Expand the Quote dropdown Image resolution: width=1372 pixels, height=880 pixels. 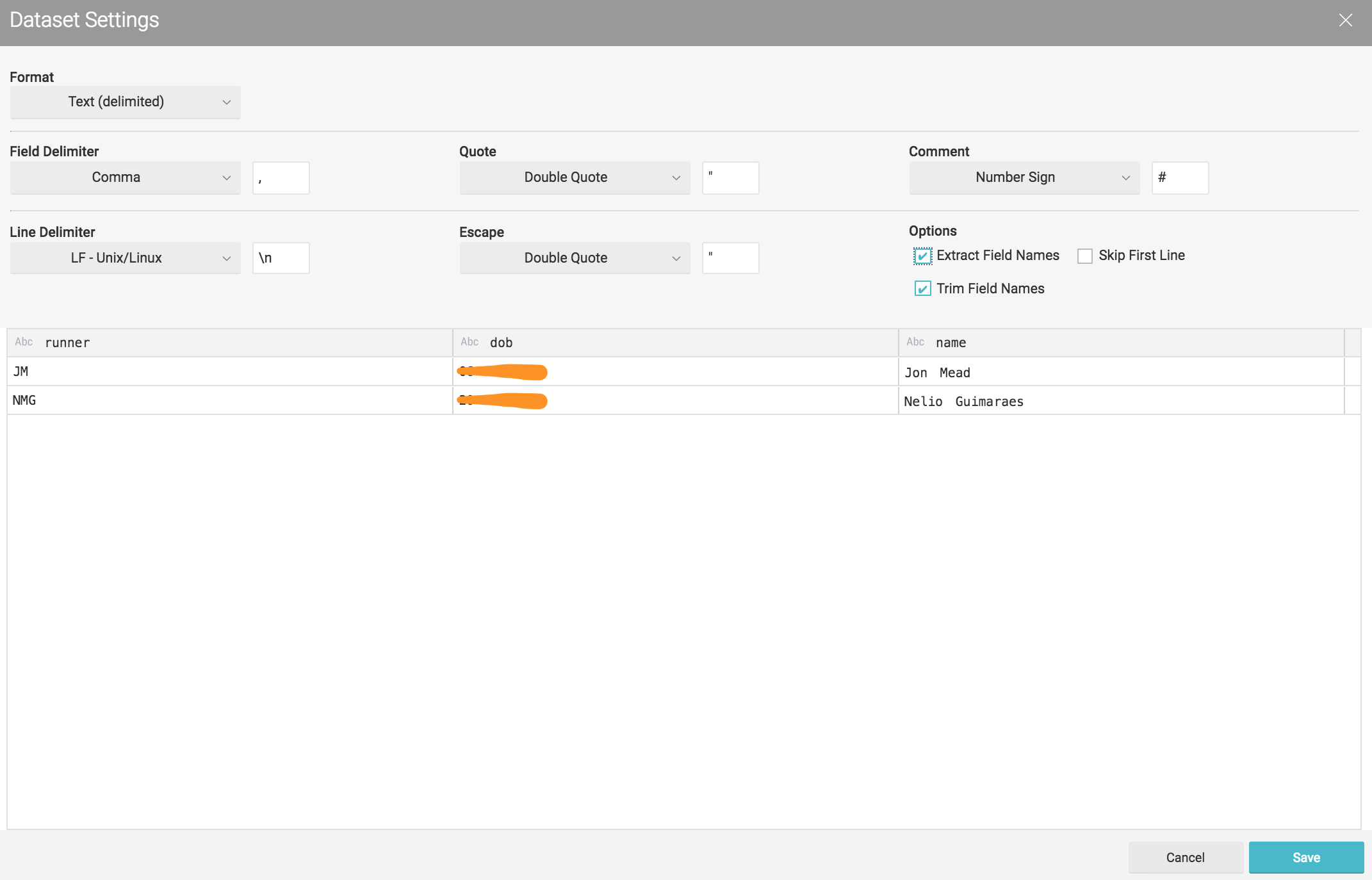point(575,177)
